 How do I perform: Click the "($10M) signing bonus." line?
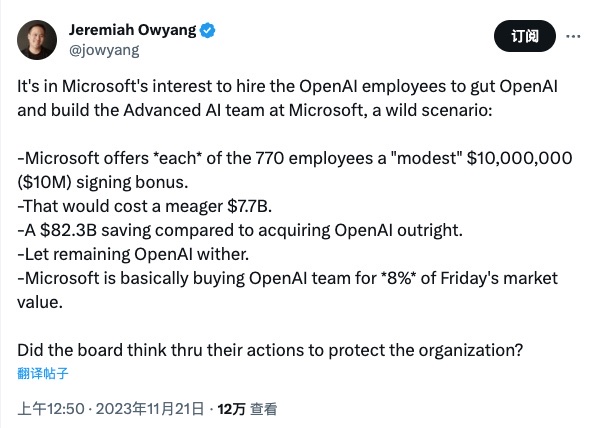(x=103, y=182)
